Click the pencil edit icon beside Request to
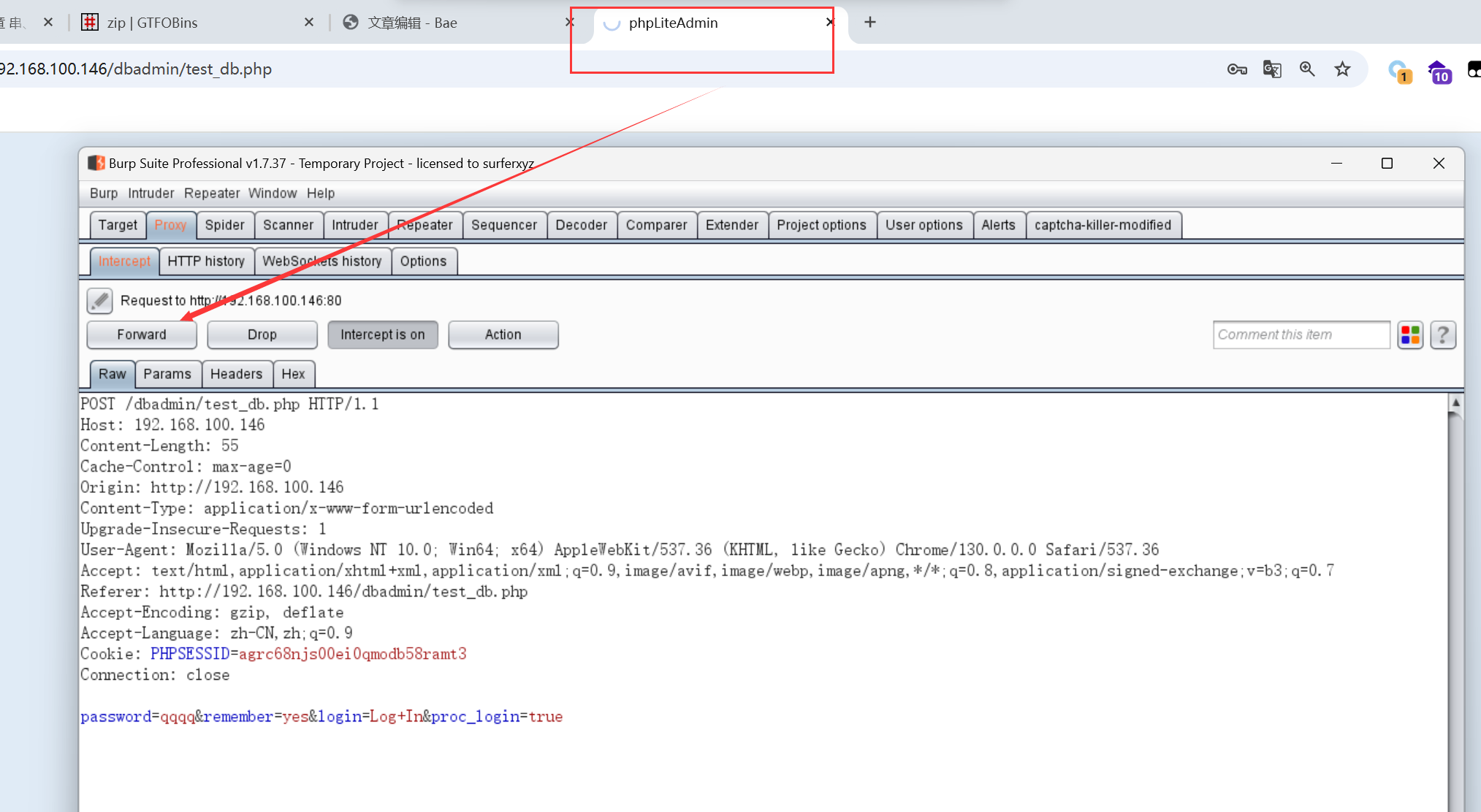1481x812 pixels. coord(99,300)
